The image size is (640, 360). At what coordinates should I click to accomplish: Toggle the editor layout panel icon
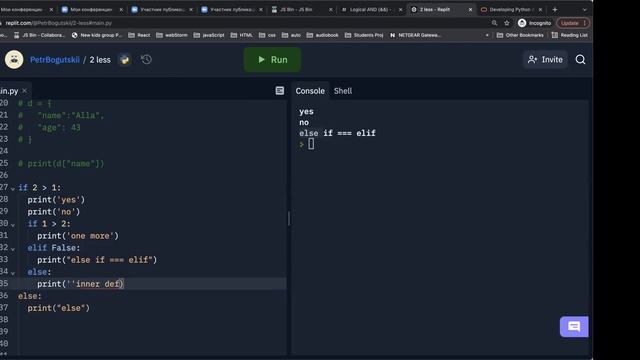280,91
